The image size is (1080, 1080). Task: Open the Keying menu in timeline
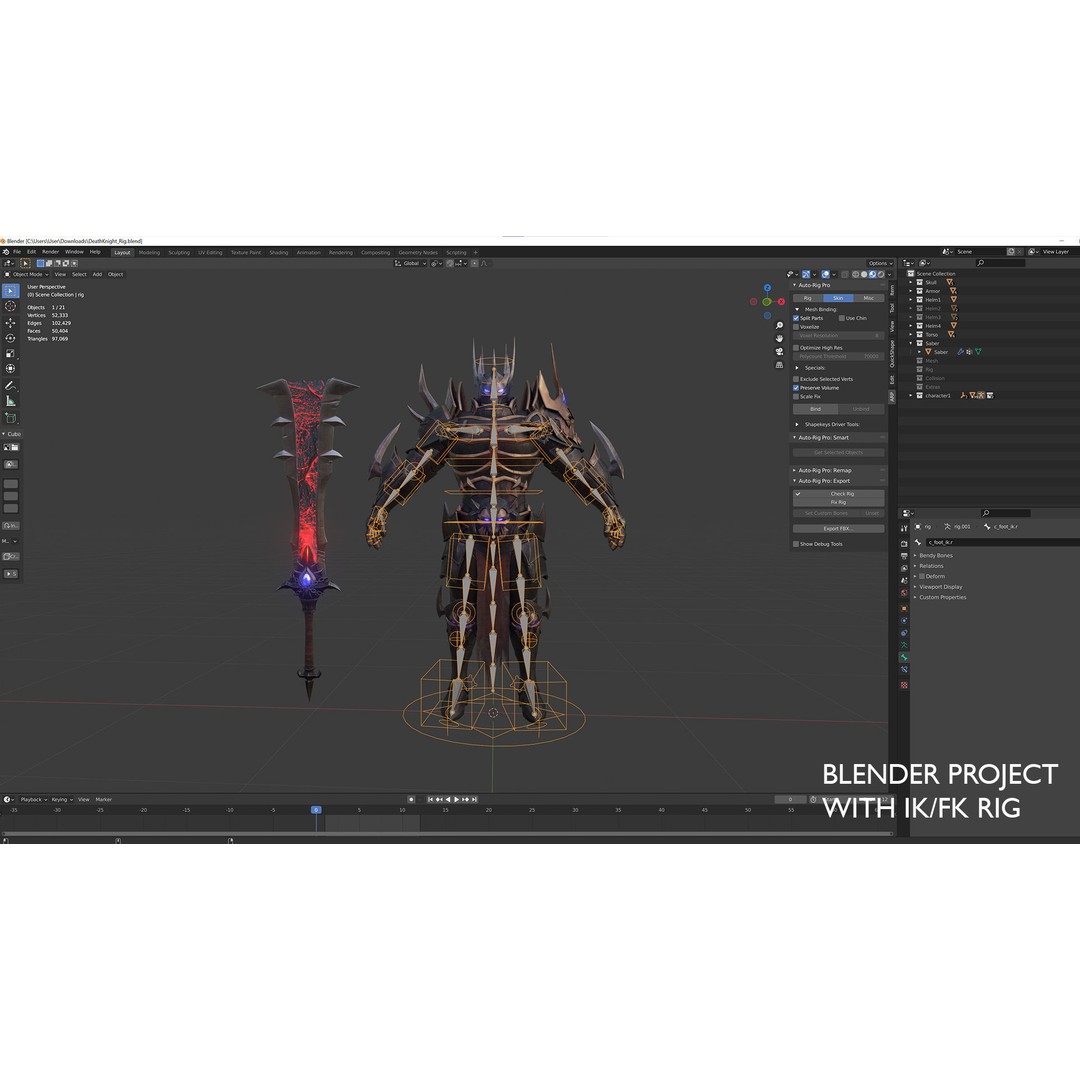click(x=61, y=800)
